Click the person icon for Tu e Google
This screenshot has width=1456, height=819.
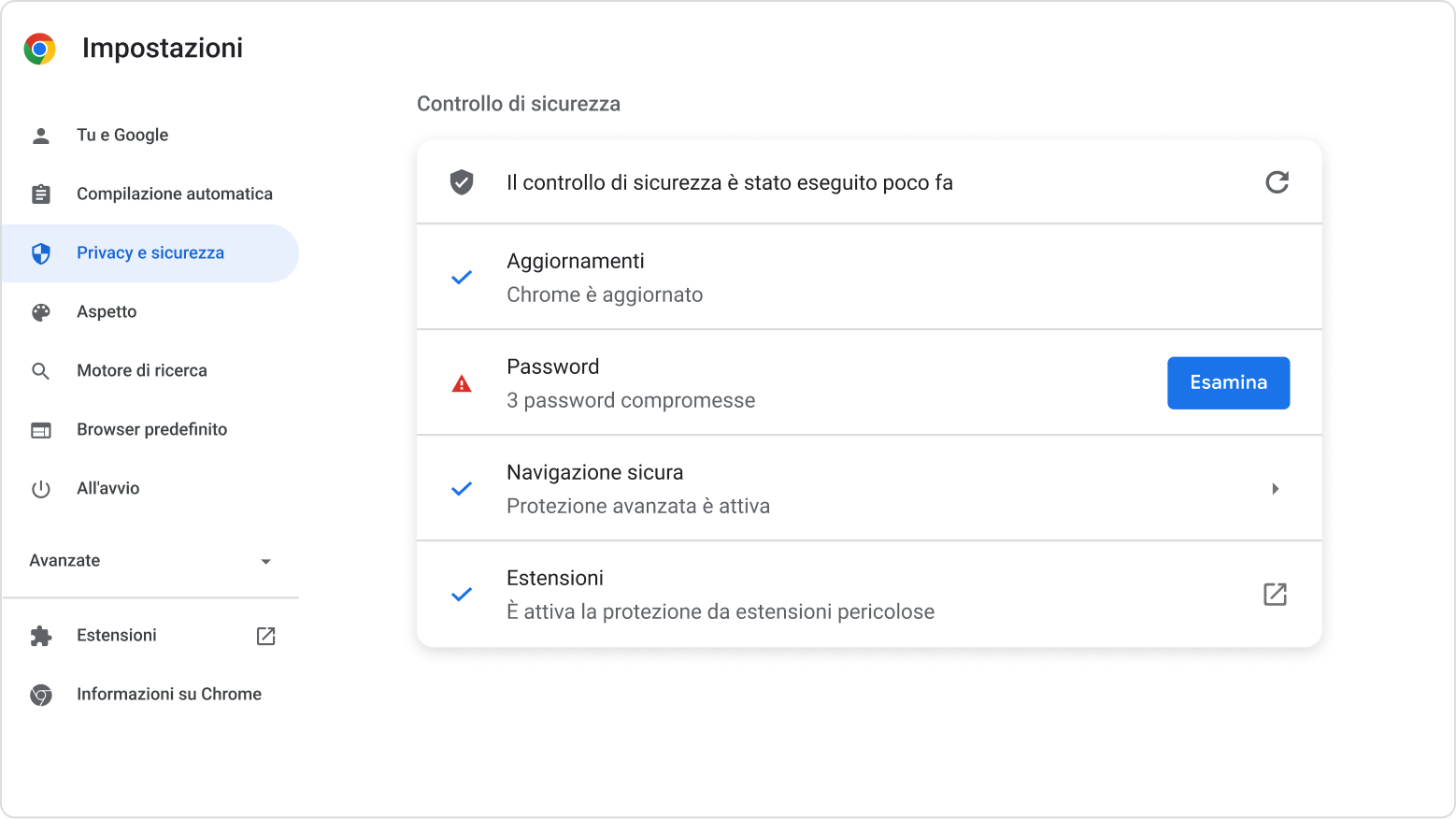[41, 136]
